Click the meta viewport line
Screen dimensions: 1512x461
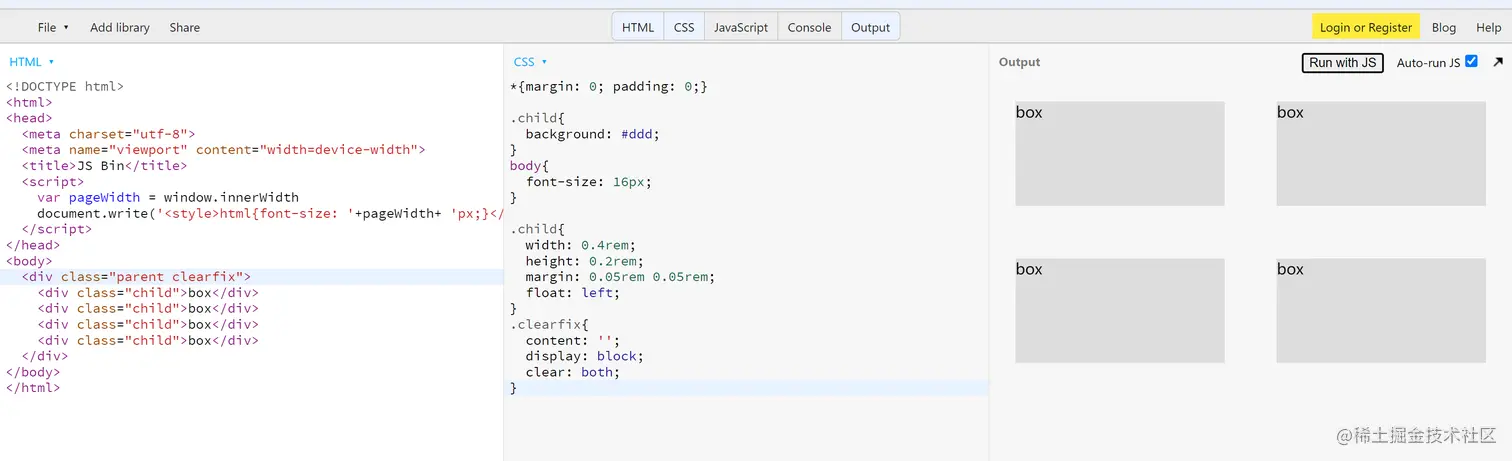coord(223,150)
